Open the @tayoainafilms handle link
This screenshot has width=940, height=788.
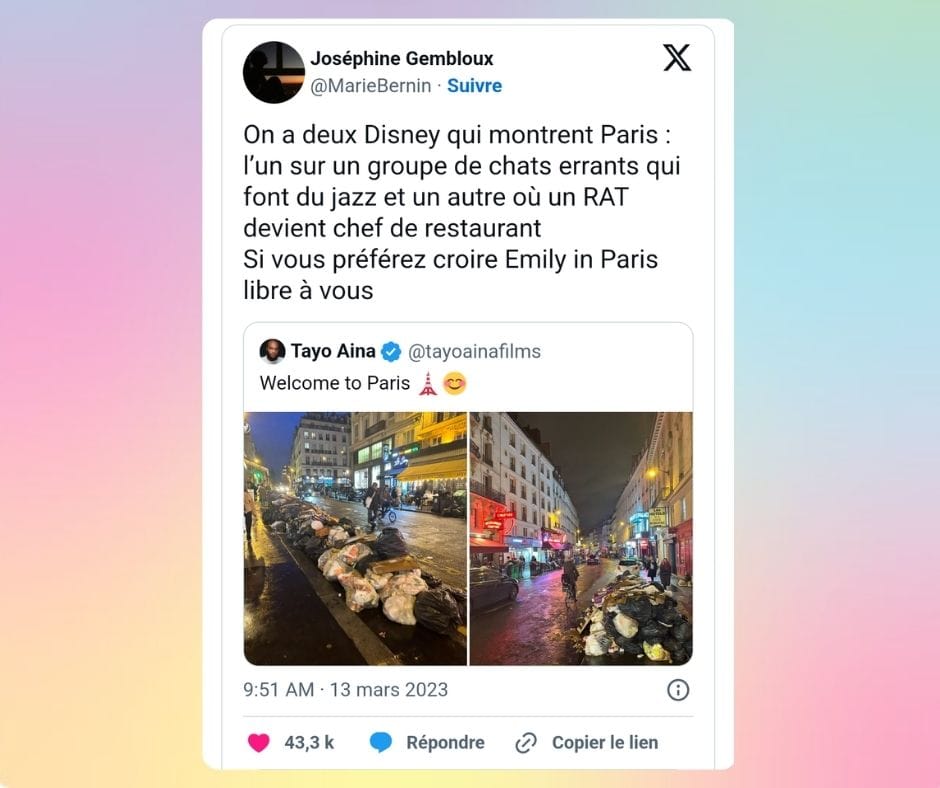pyautogui.click(x=474, y=351)
